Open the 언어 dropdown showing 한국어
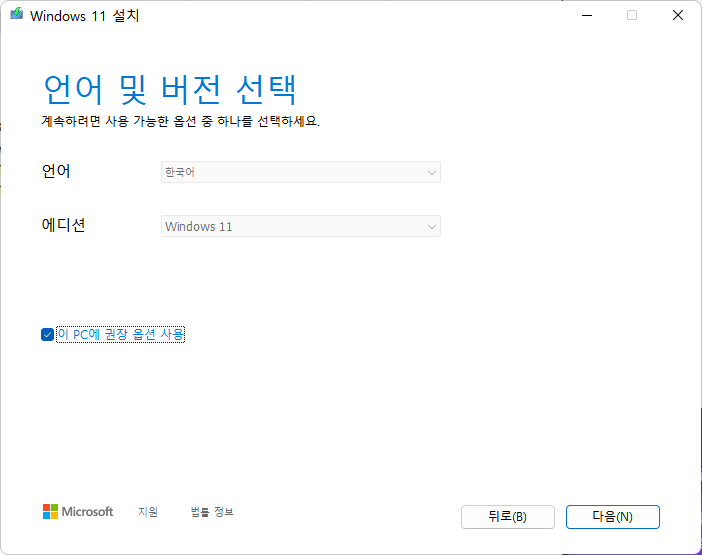 301,172
